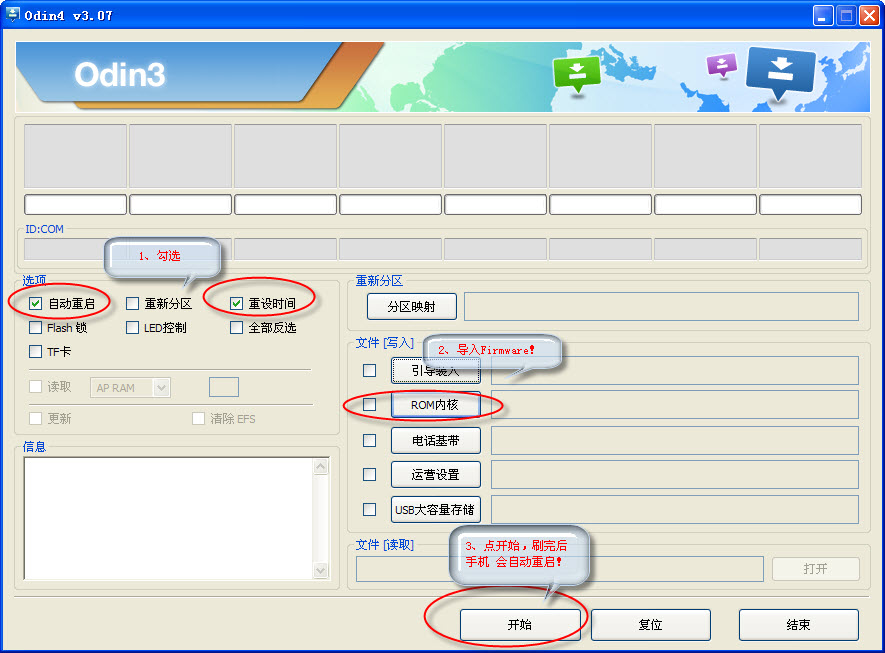Click the ROM内核 button

pos(436,405)
